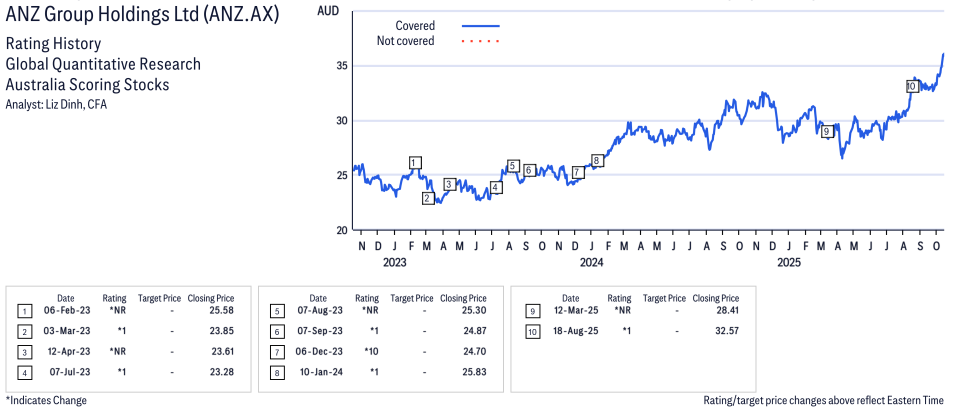Select marker 2 on the chart line
This screenshot has width=955, height=407.
(427, 198)
